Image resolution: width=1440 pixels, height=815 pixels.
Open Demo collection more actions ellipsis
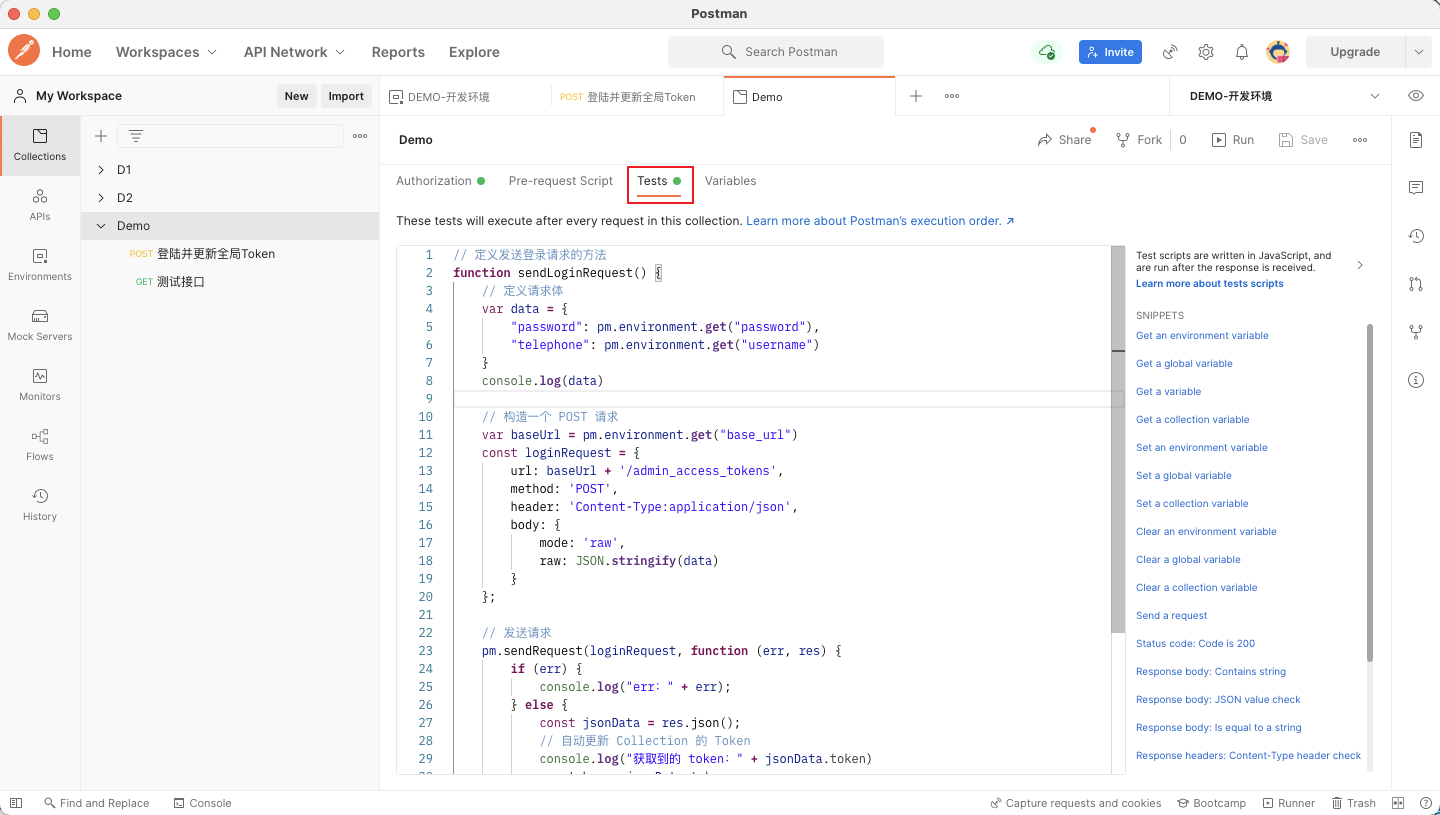tap(1360, 140)
